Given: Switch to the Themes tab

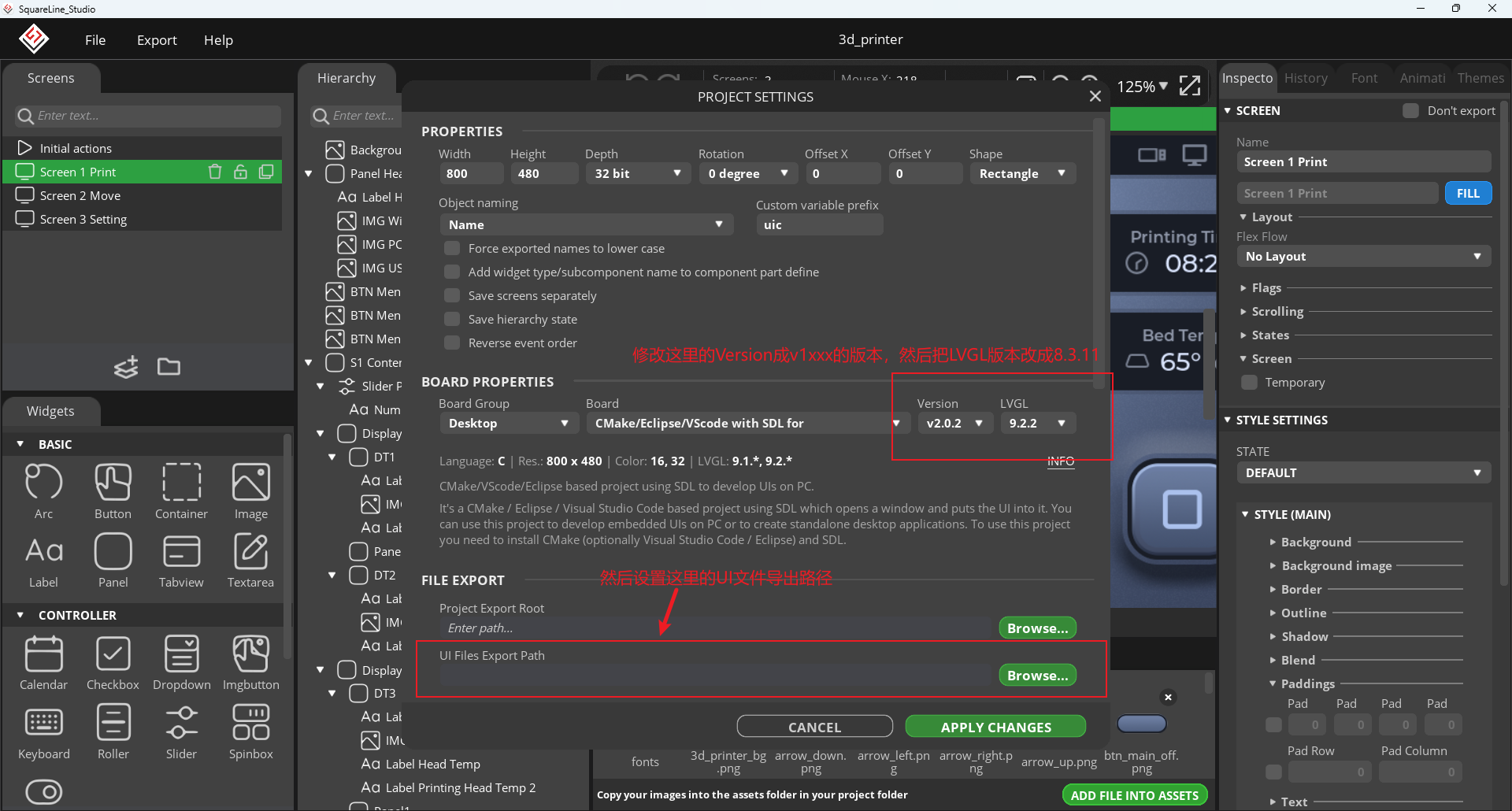Looking at the screenshot, I should coord(1480,78).
